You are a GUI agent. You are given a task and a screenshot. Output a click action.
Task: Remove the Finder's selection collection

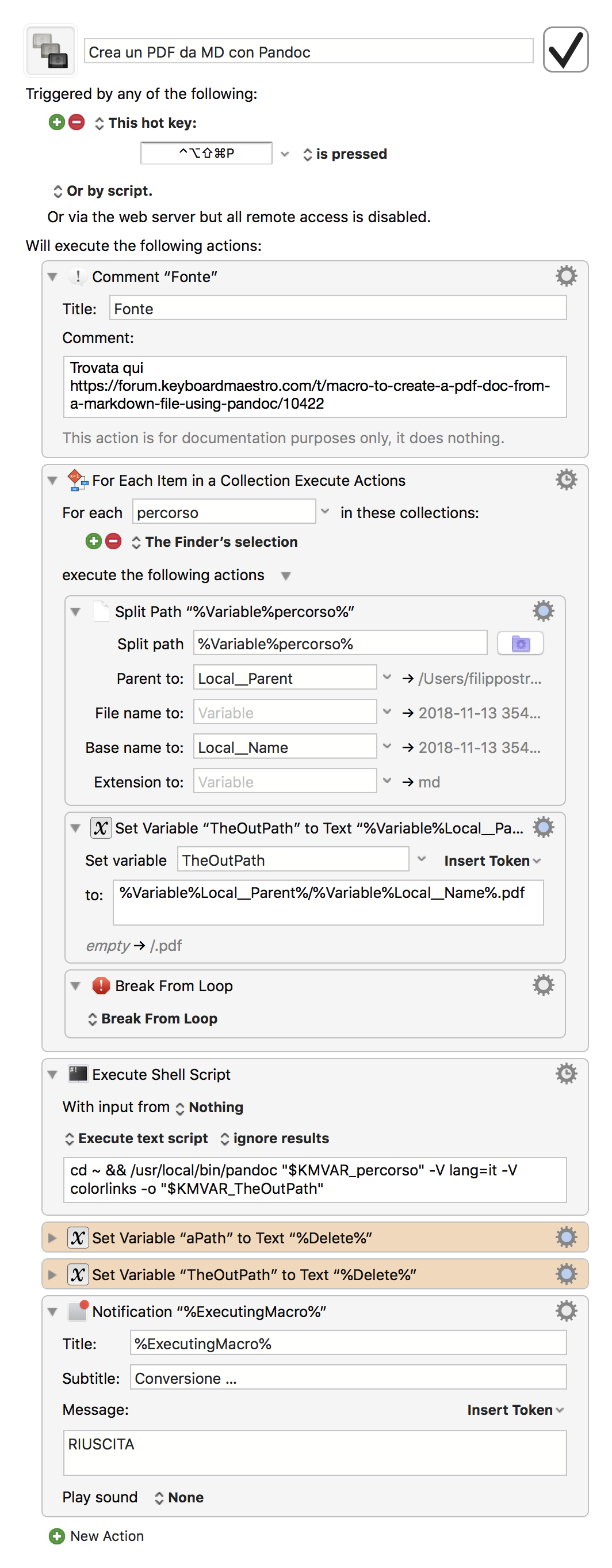pos(113,541)
